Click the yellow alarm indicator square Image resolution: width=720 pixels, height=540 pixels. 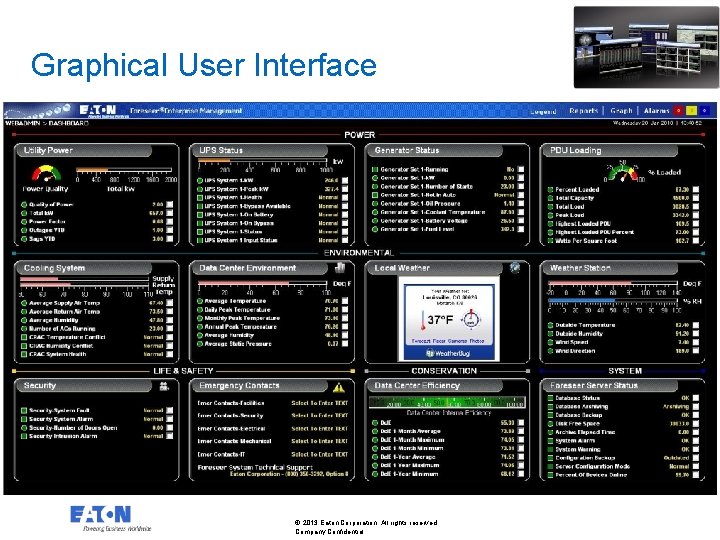pos(692,110)
